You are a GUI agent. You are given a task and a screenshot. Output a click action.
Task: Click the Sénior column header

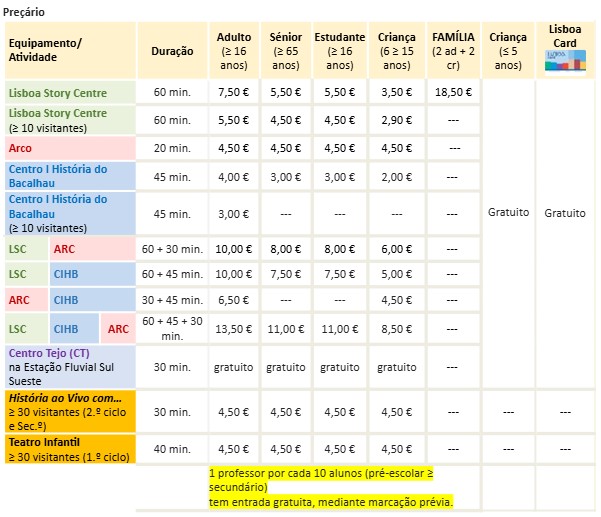tap(286, 51)
